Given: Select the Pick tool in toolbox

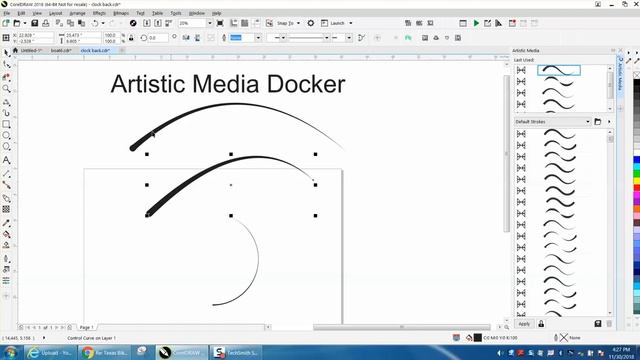Looking at the screenshot, I should (7, 53).
